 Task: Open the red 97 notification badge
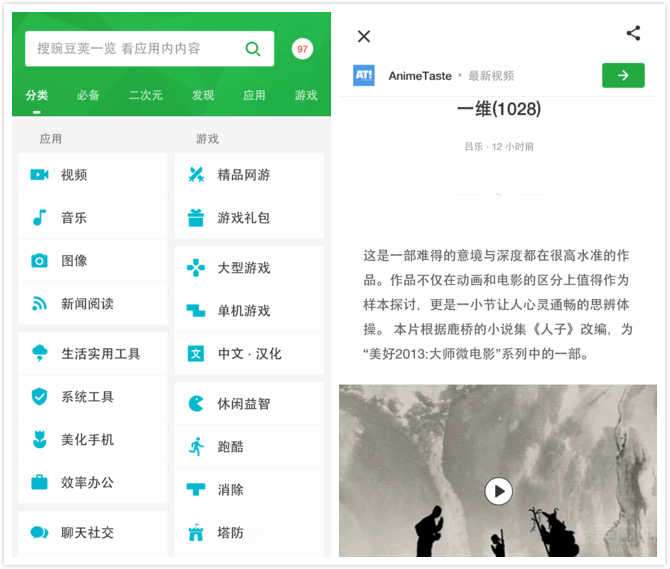pyautogui.click(x=302, y=49)
